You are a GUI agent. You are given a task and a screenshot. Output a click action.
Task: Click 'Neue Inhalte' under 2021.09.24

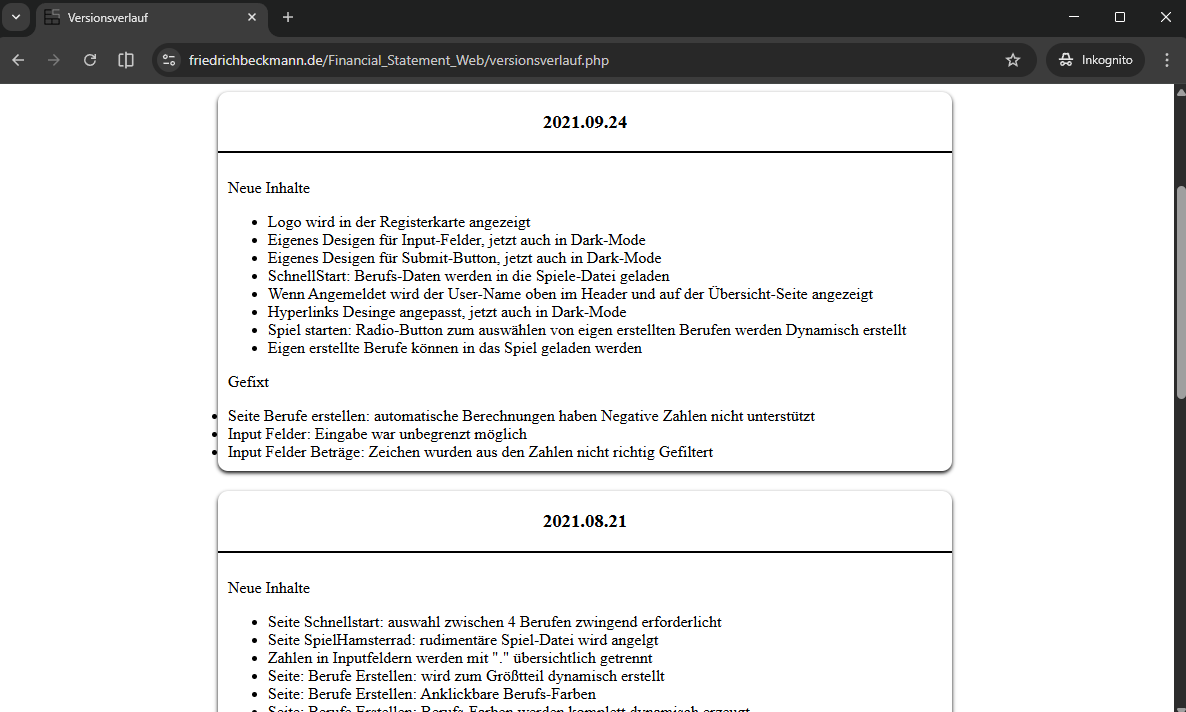(269, 188)
